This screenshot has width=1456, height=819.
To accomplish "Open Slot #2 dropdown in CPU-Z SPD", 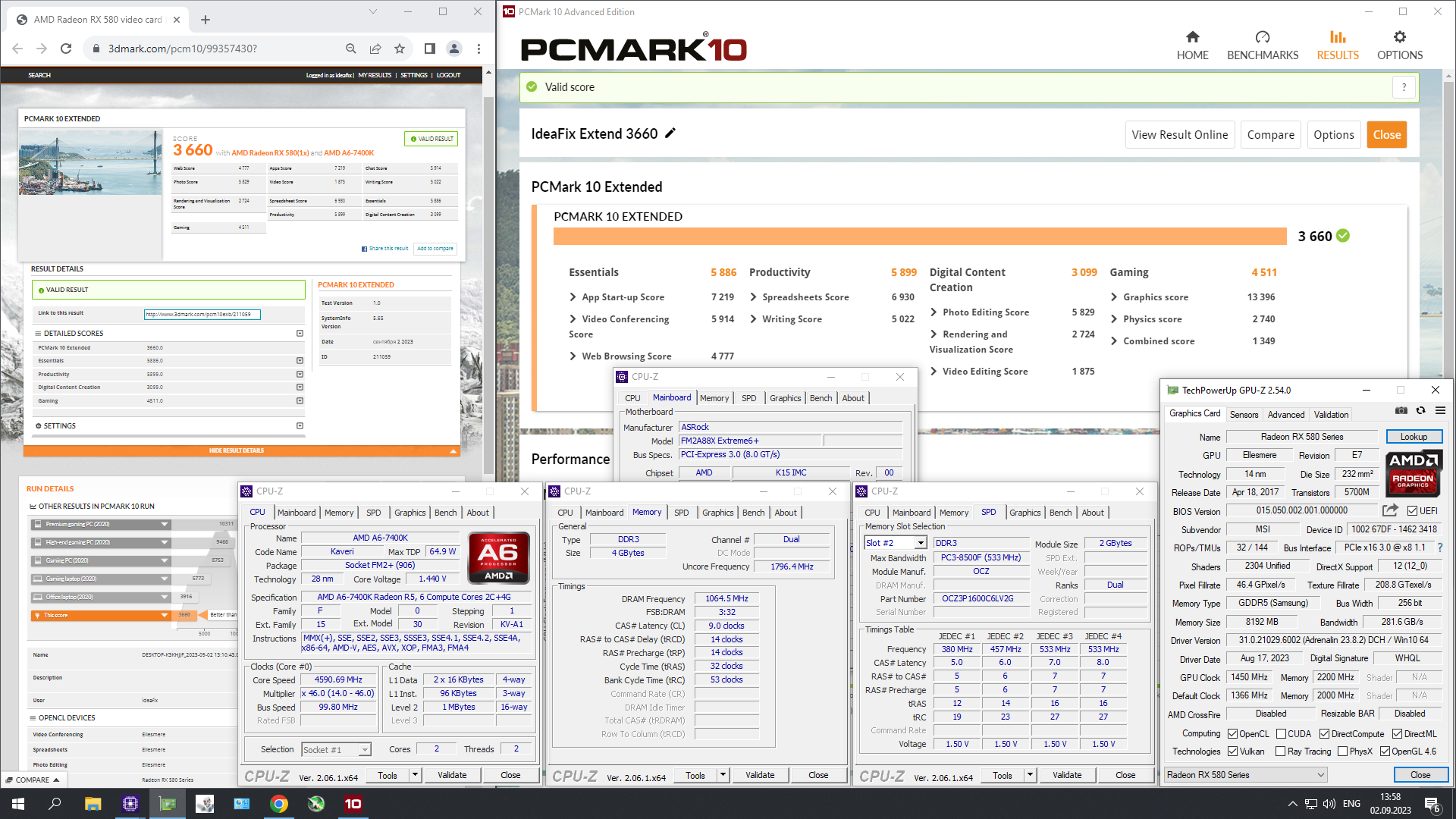I will 921,543.
